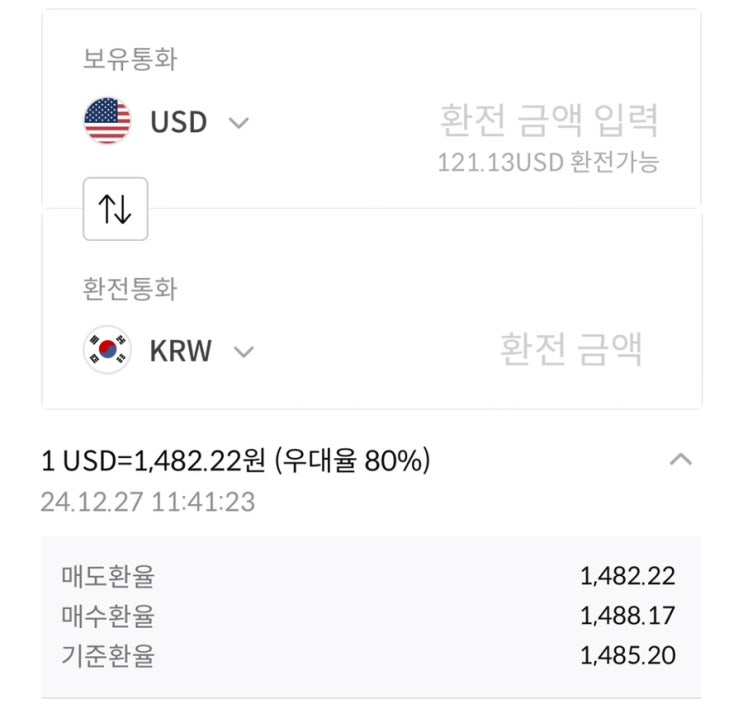Viewport: 743px width, 713px height.
Task: Click the 1,488.17 rate value
Action: pos(627,616)
